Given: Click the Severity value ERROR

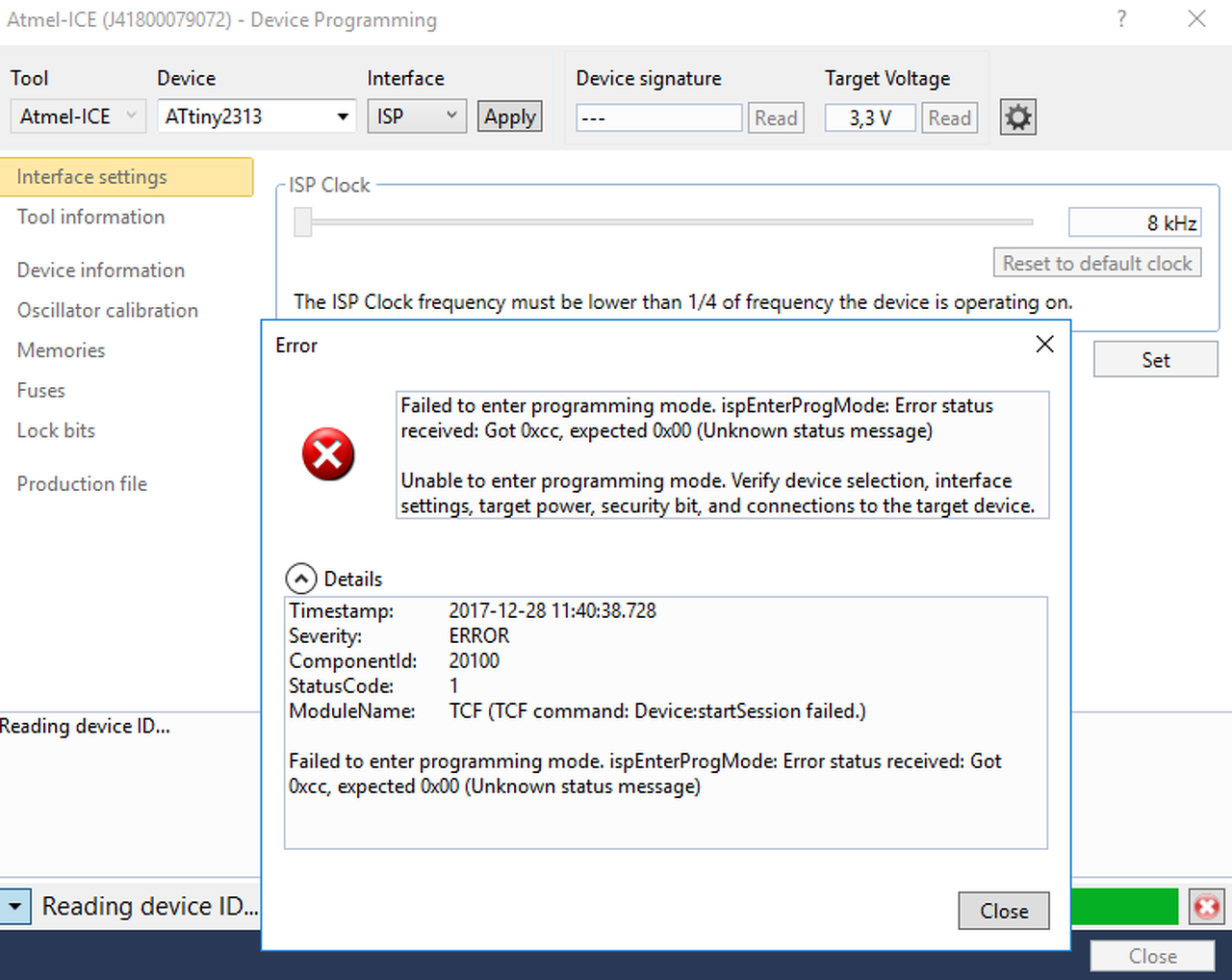Looking at the screenshot, I should click(479, 635).
